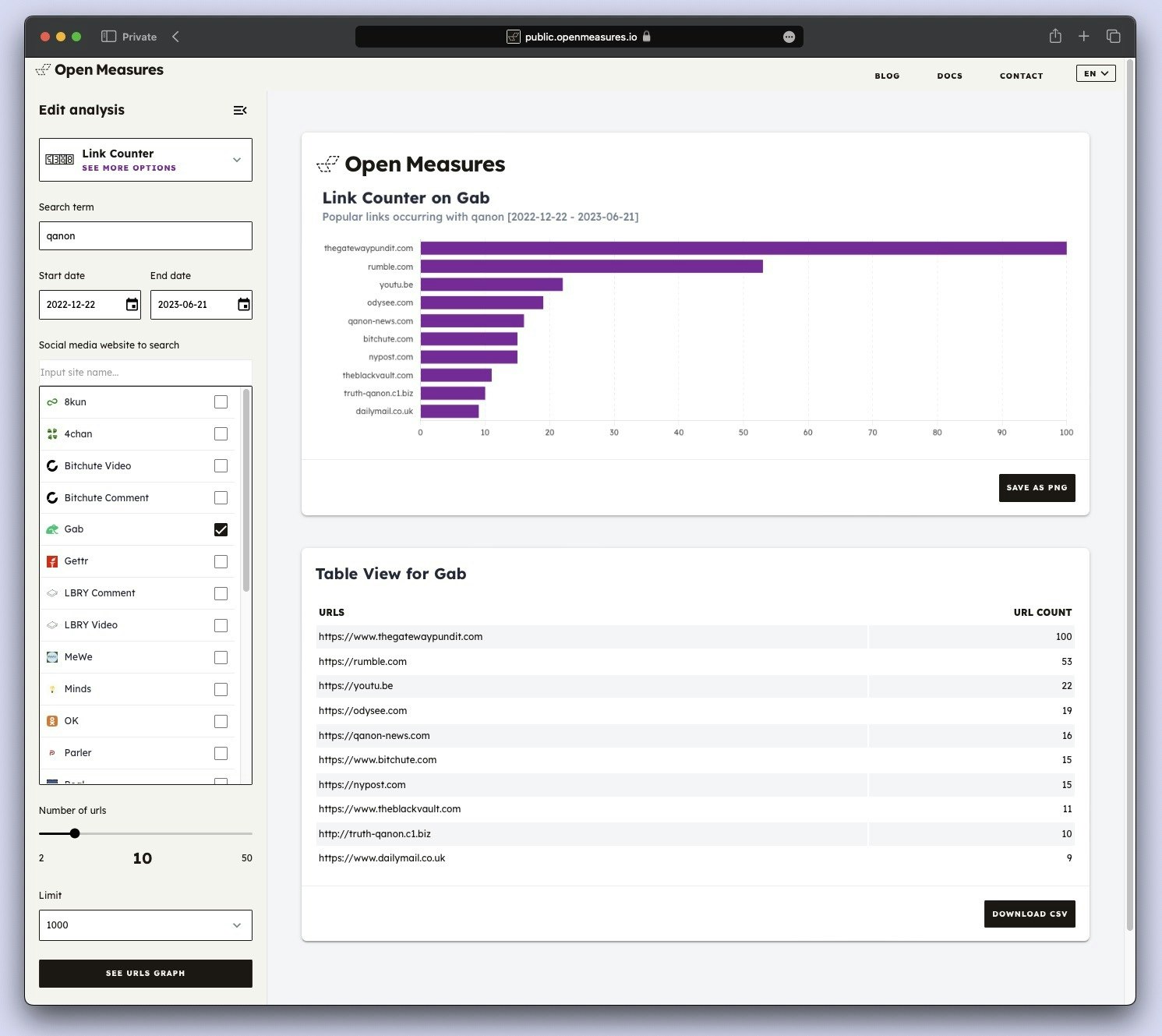The height and width of the screenshot is (1036, 1162).
Task: Show the tab overview icon
Action: (1113, 36)
